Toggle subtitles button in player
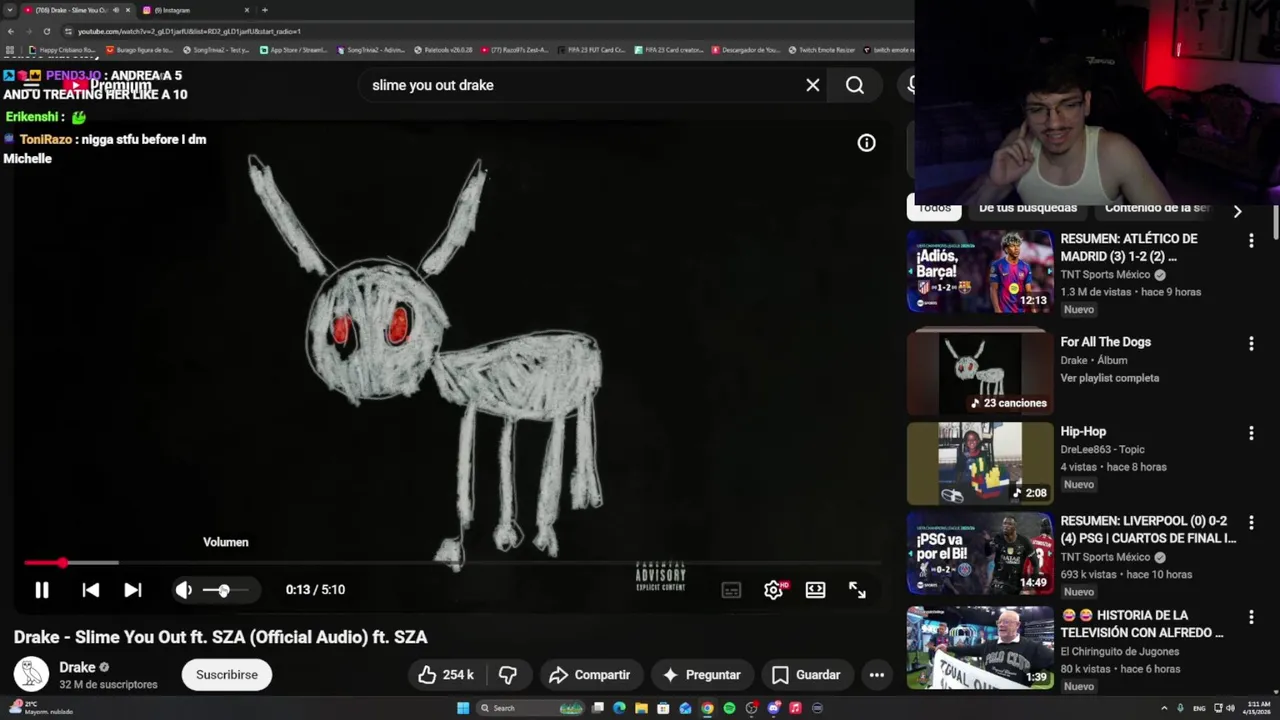The image size is (1280, 720). tap(731, 590)
